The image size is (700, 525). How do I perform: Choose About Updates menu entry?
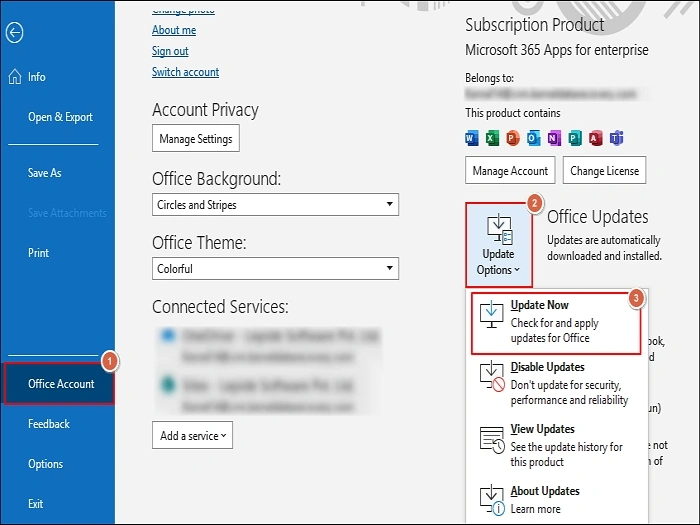pos(556,500)
